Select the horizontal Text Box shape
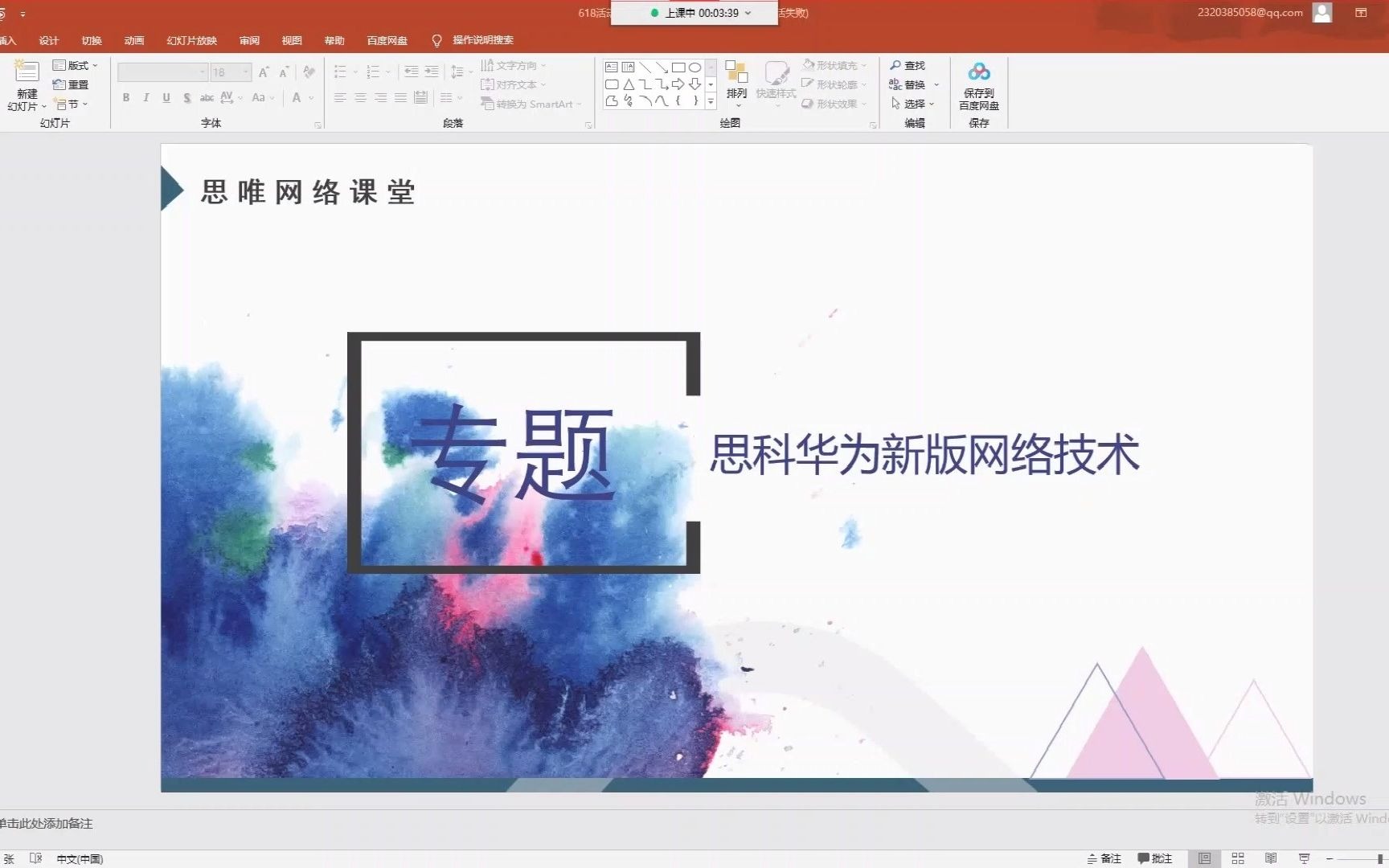Image resolution: width=1389 pixels, height=868 pixels. pyautogui.click(x=612, y=68)
